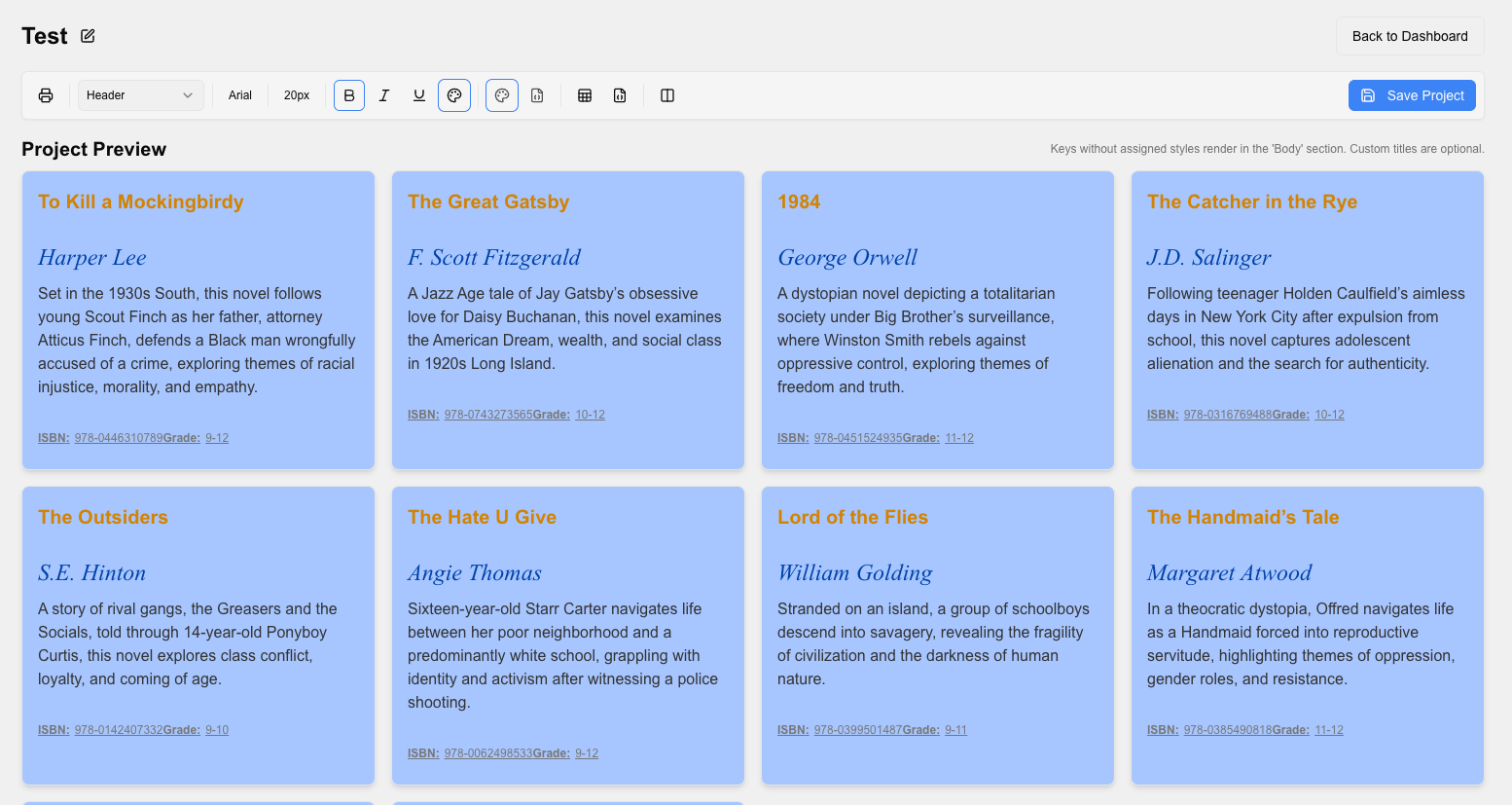Select the 1984 book card
Image resolution: width=1512 pixels, height=805 pixels.
(937, 319)
